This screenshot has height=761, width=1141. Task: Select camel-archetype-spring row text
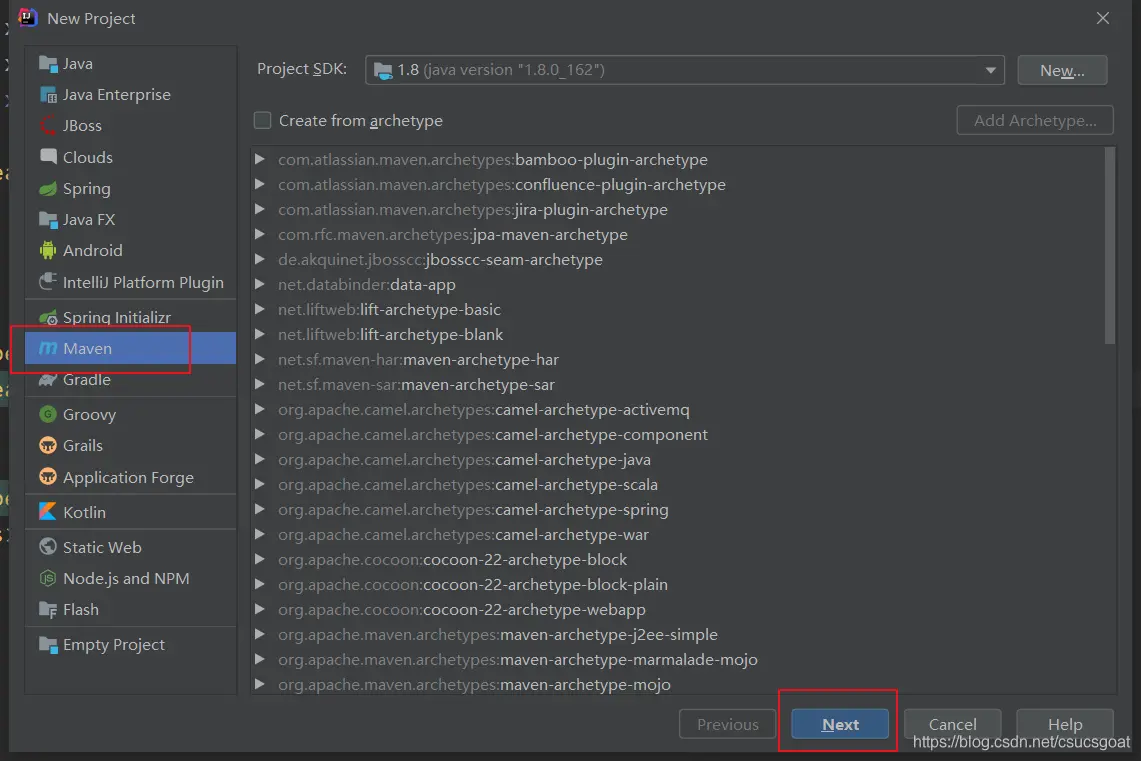(x=473, y=509)
